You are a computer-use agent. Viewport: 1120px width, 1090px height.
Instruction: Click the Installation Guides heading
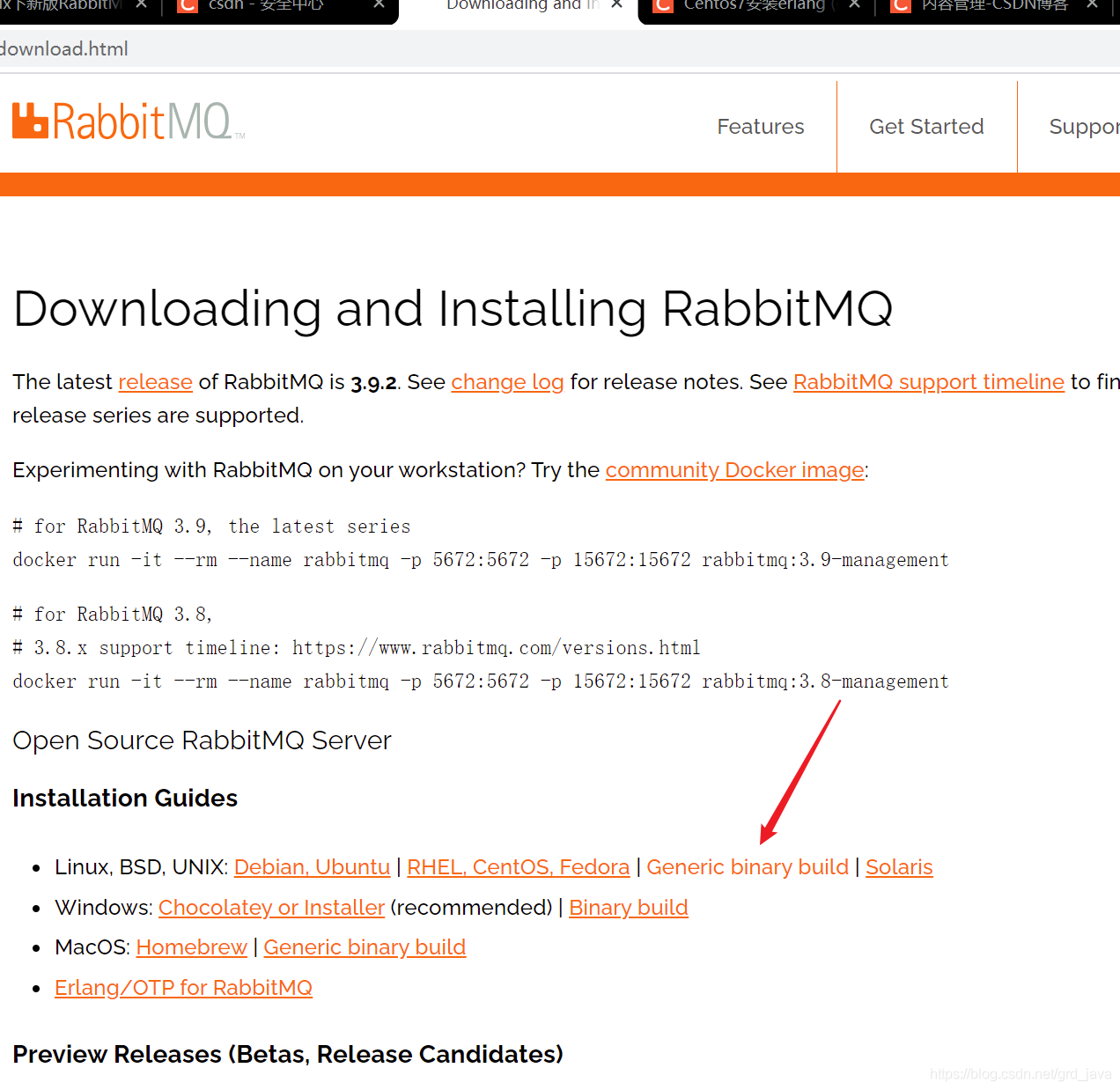point(125,799)
